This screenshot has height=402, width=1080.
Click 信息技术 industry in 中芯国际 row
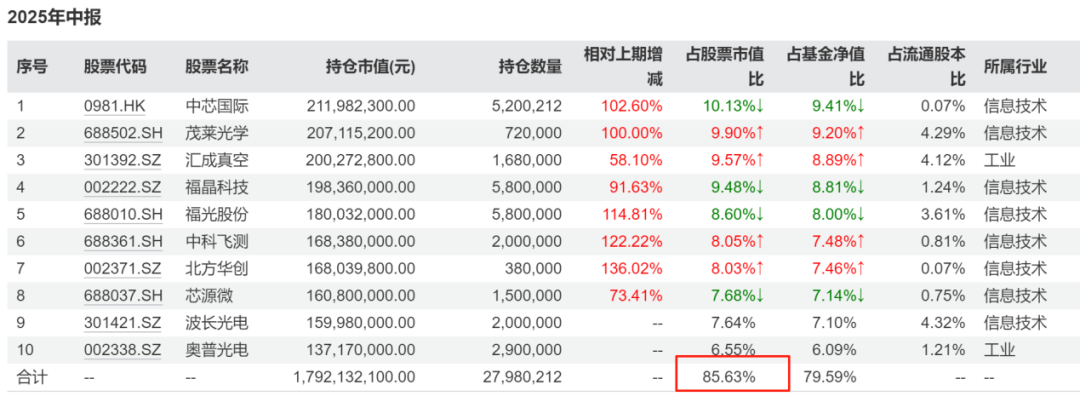[1015, 106]
